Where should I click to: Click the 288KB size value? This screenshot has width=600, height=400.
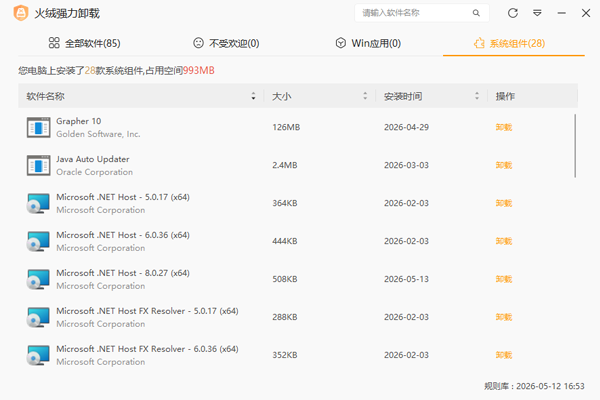coord(285,317)
